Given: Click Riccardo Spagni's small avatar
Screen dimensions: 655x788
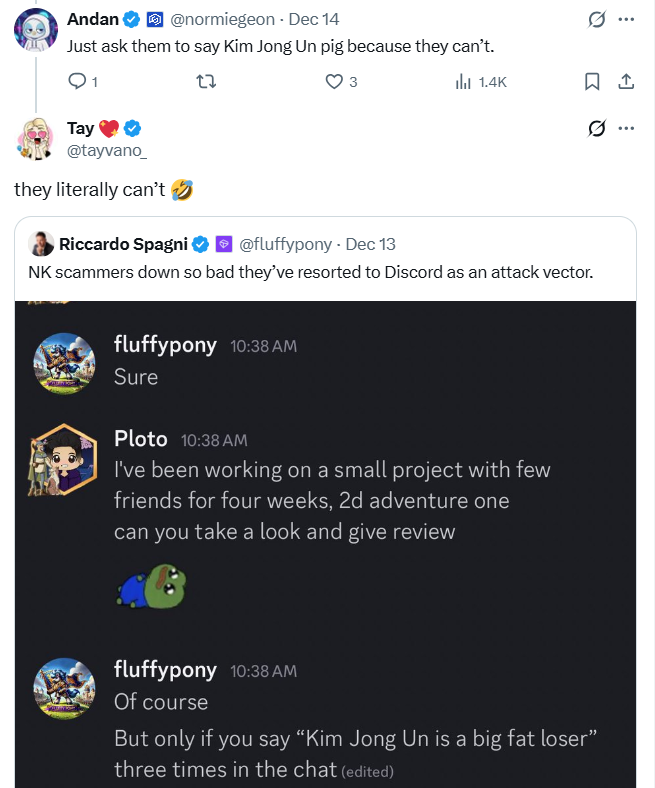Looking at the screenshot, I should (x=42, y=244).
